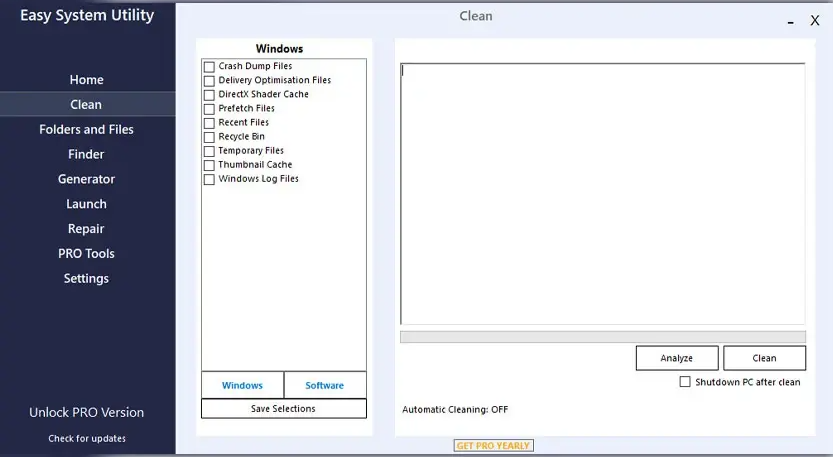The width and height of the screenshot is (833, 457).
Task: Minimize the Easy System Utility window
Action: [790, 22]
